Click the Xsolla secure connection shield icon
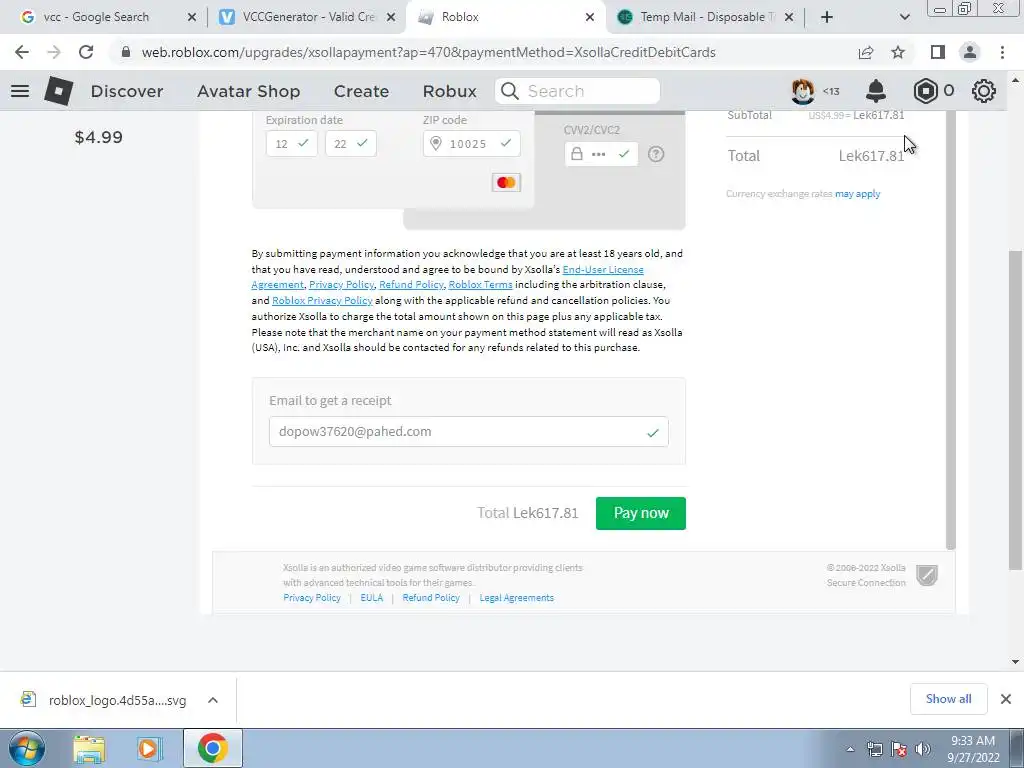Viewport: 1024px width, 768px height. [x=927, y=575]
